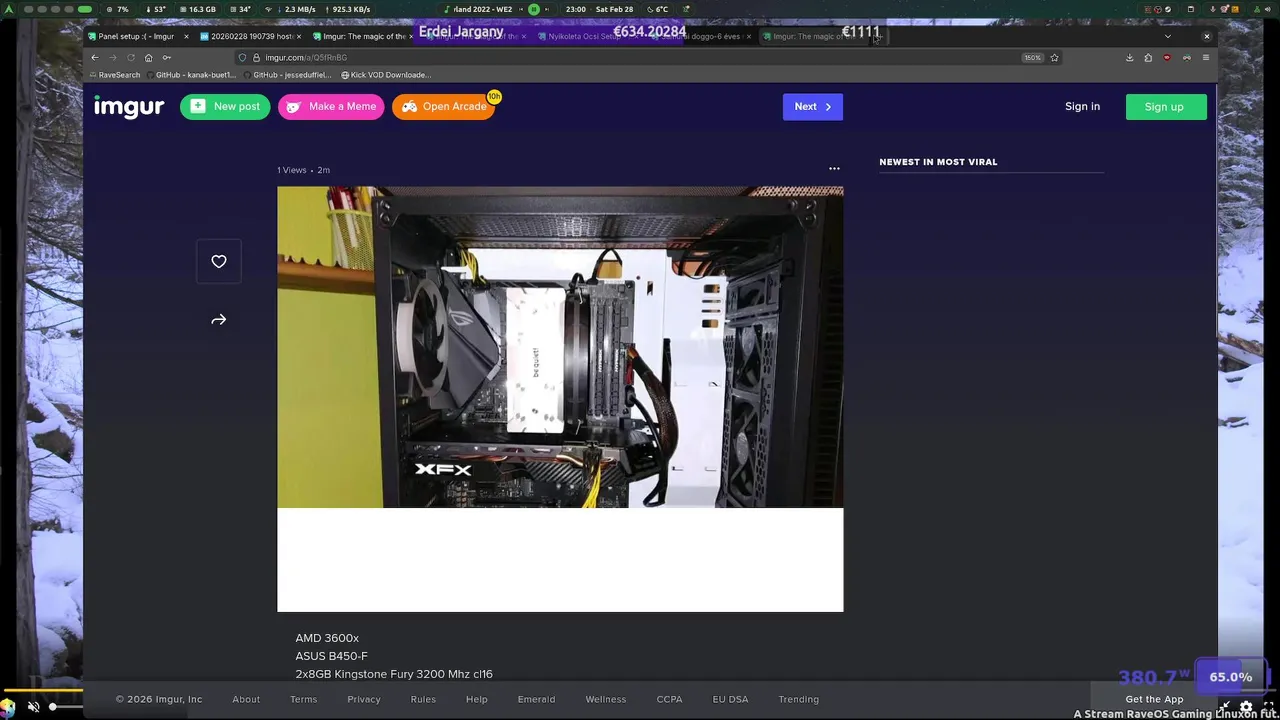Share the post with the arrow icon

coord(219,320)
